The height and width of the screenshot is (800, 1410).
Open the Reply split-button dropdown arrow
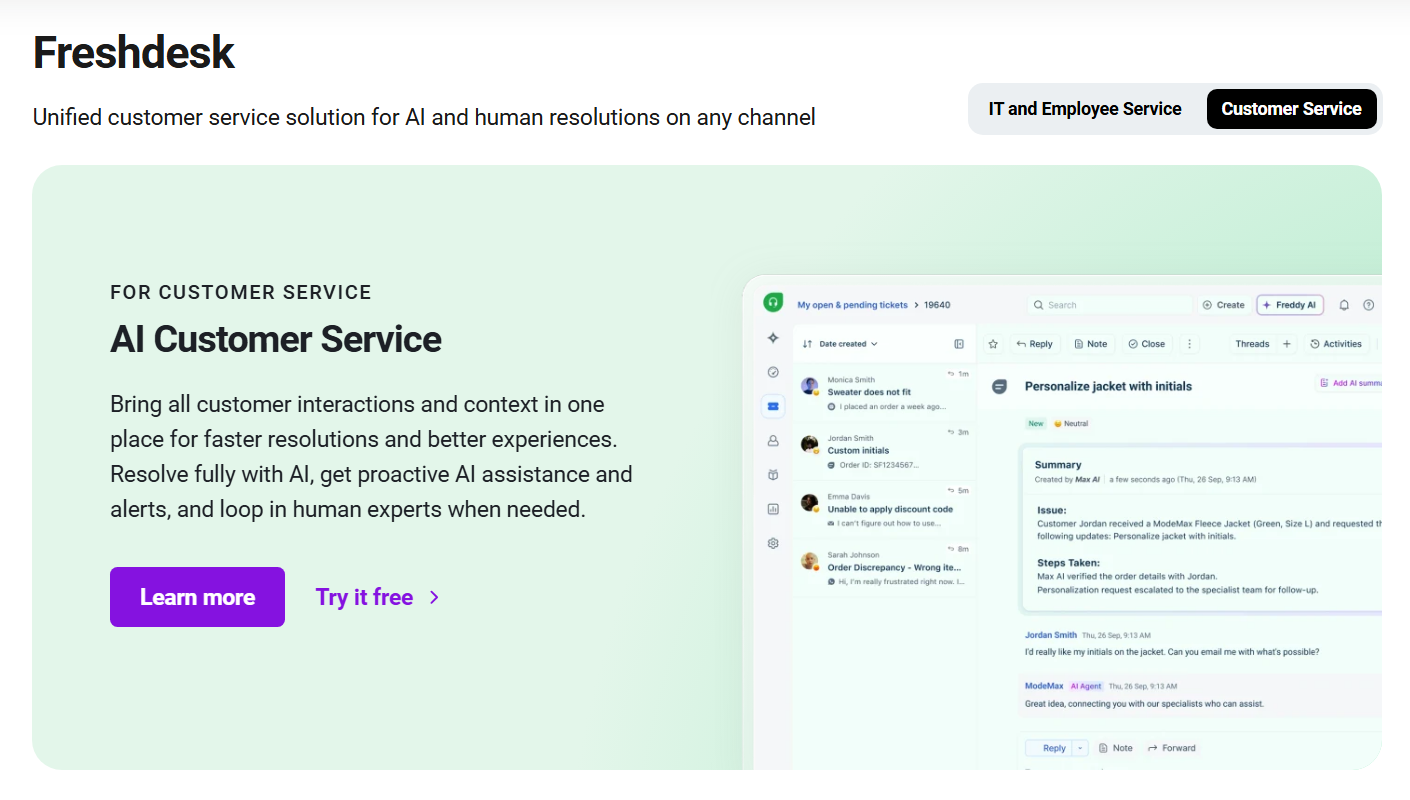(1080, 748)
